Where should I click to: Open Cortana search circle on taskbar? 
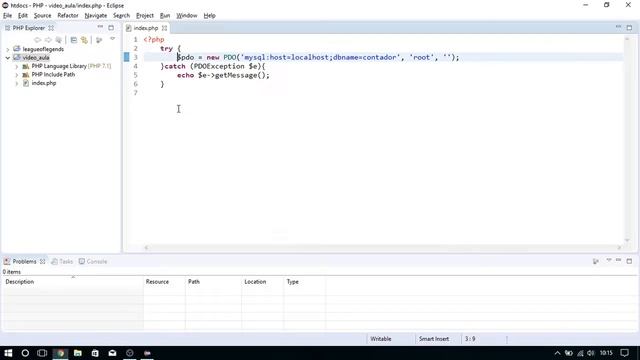coord(25,353)
